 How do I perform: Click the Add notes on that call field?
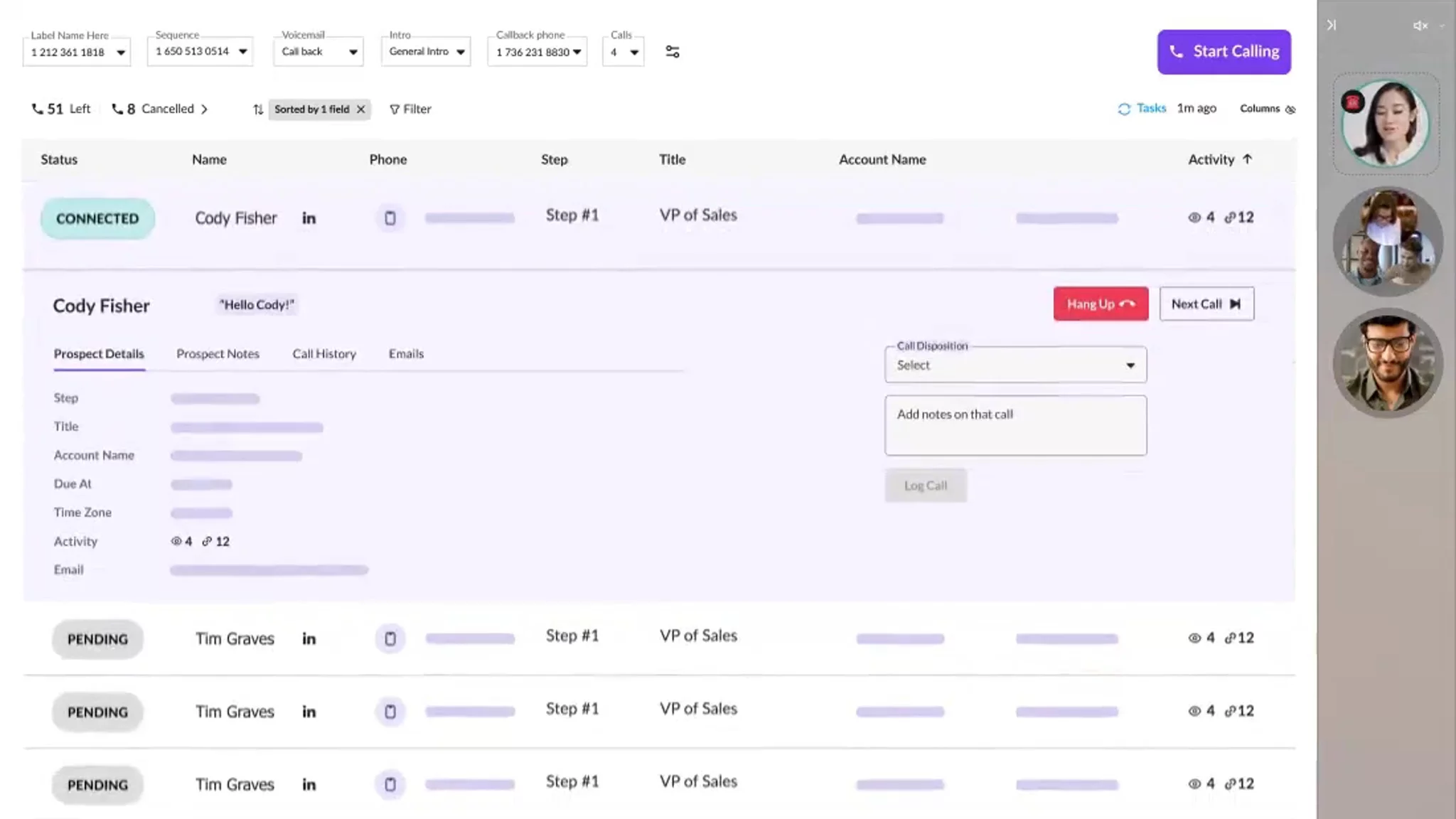click(1015, 425)
